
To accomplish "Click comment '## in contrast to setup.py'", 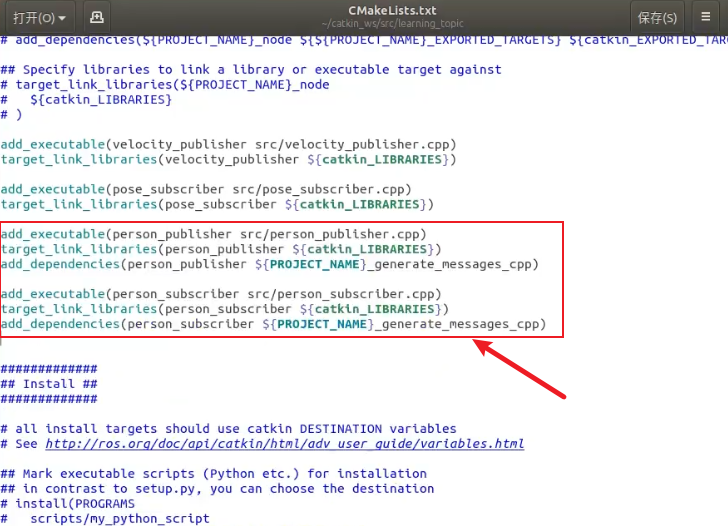I will click(217, 489).
